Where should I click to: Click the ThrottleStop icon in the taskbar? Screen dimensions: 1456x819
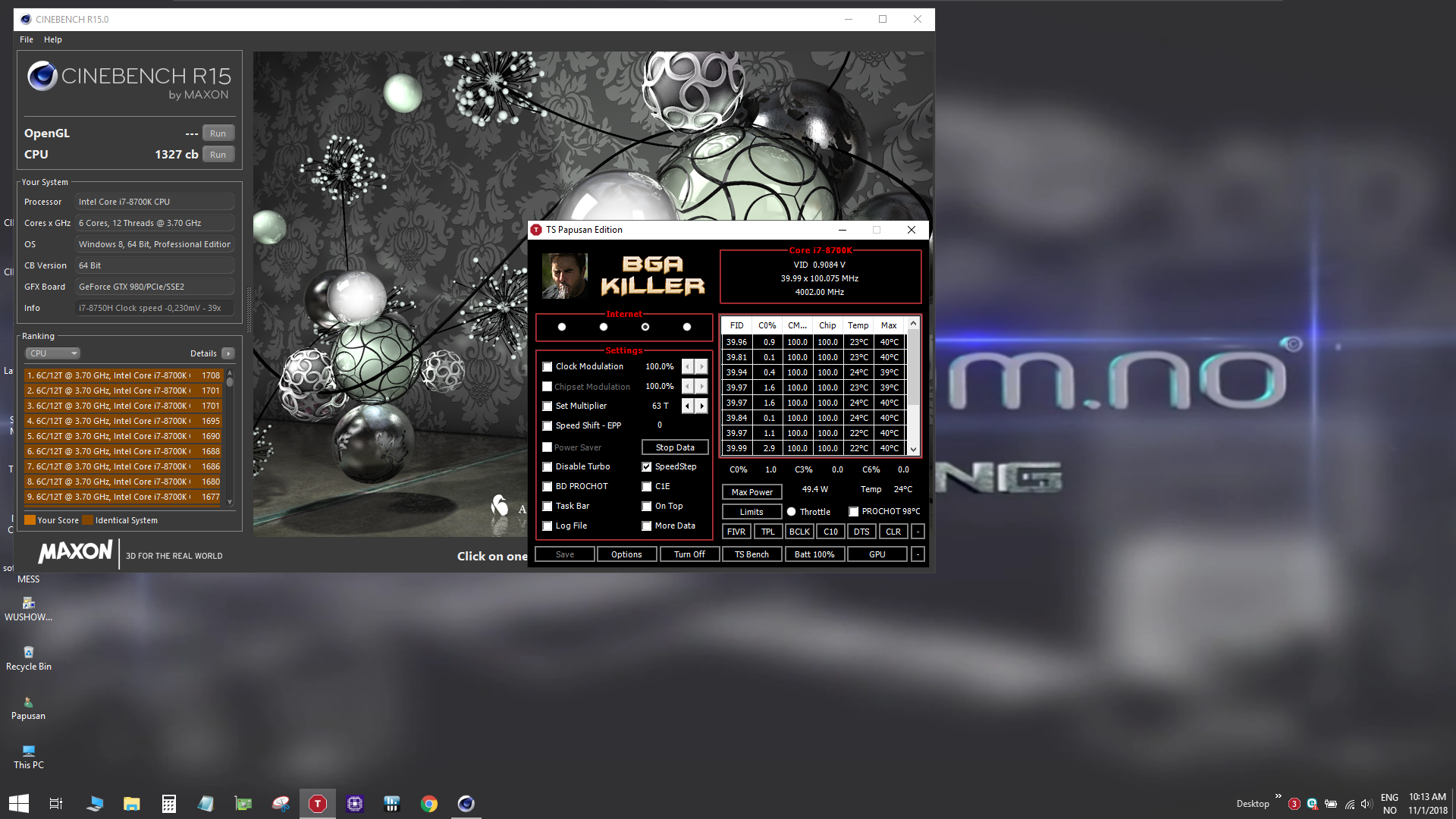pos(318,804)
